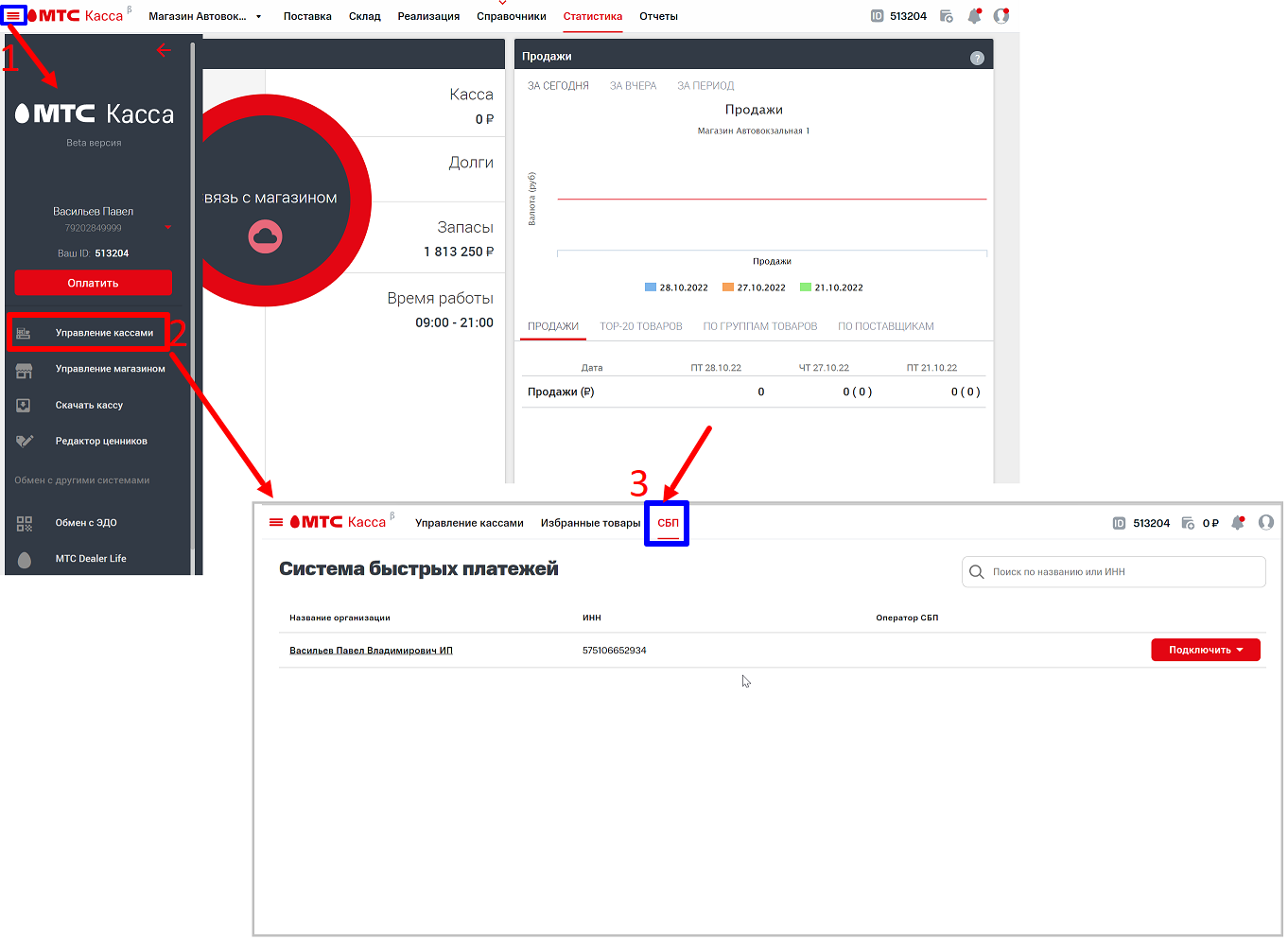1288x940 pixels.
Task: Click ИНН value 575106652934
Action: [615, 651]
